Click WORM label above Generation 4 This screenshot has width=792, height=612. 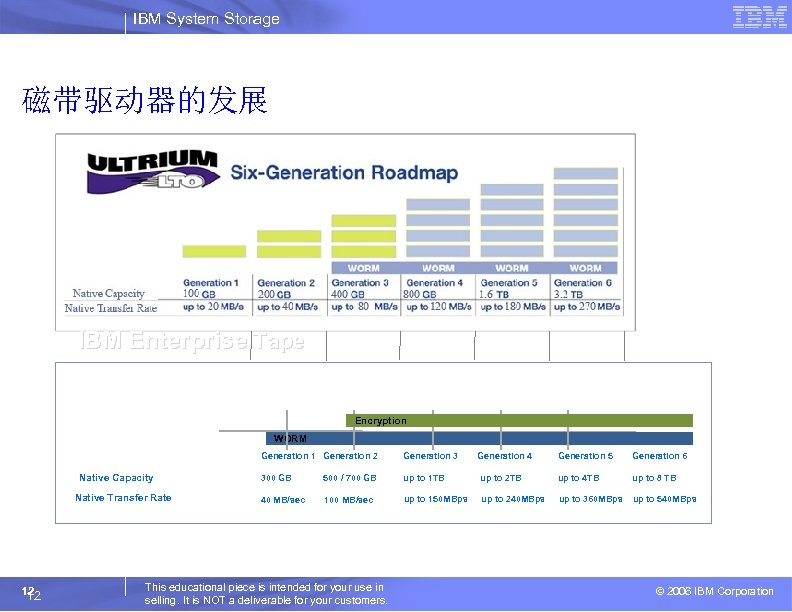click(438, 268)
